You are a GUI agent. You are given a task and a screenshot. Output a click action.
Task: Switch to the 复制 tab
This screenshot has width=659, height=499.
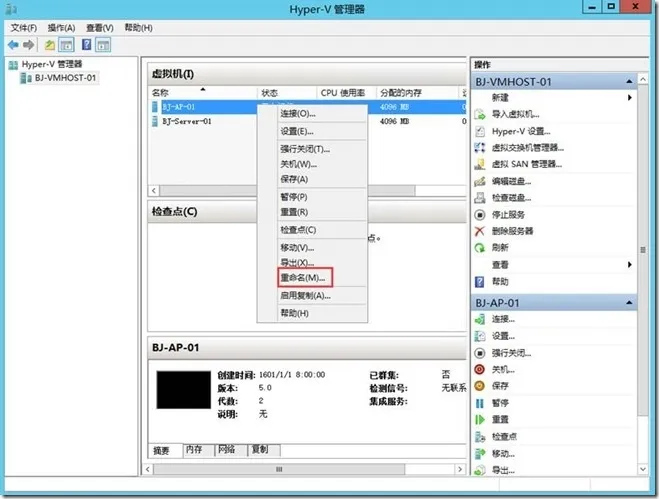click(264, 449)
